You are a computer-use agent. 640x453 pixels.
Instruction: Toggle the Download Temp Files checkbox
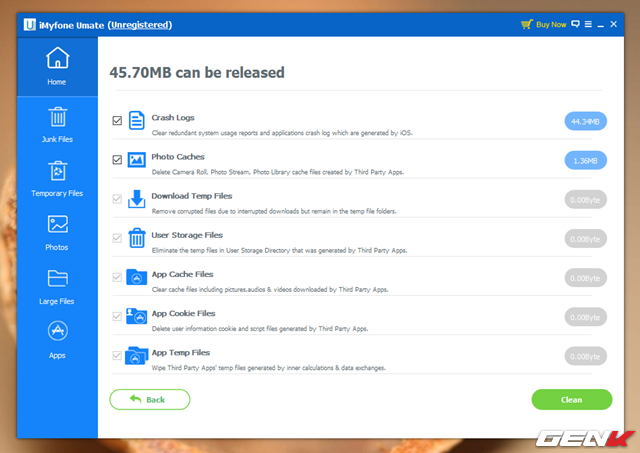(x=117, y=199)
